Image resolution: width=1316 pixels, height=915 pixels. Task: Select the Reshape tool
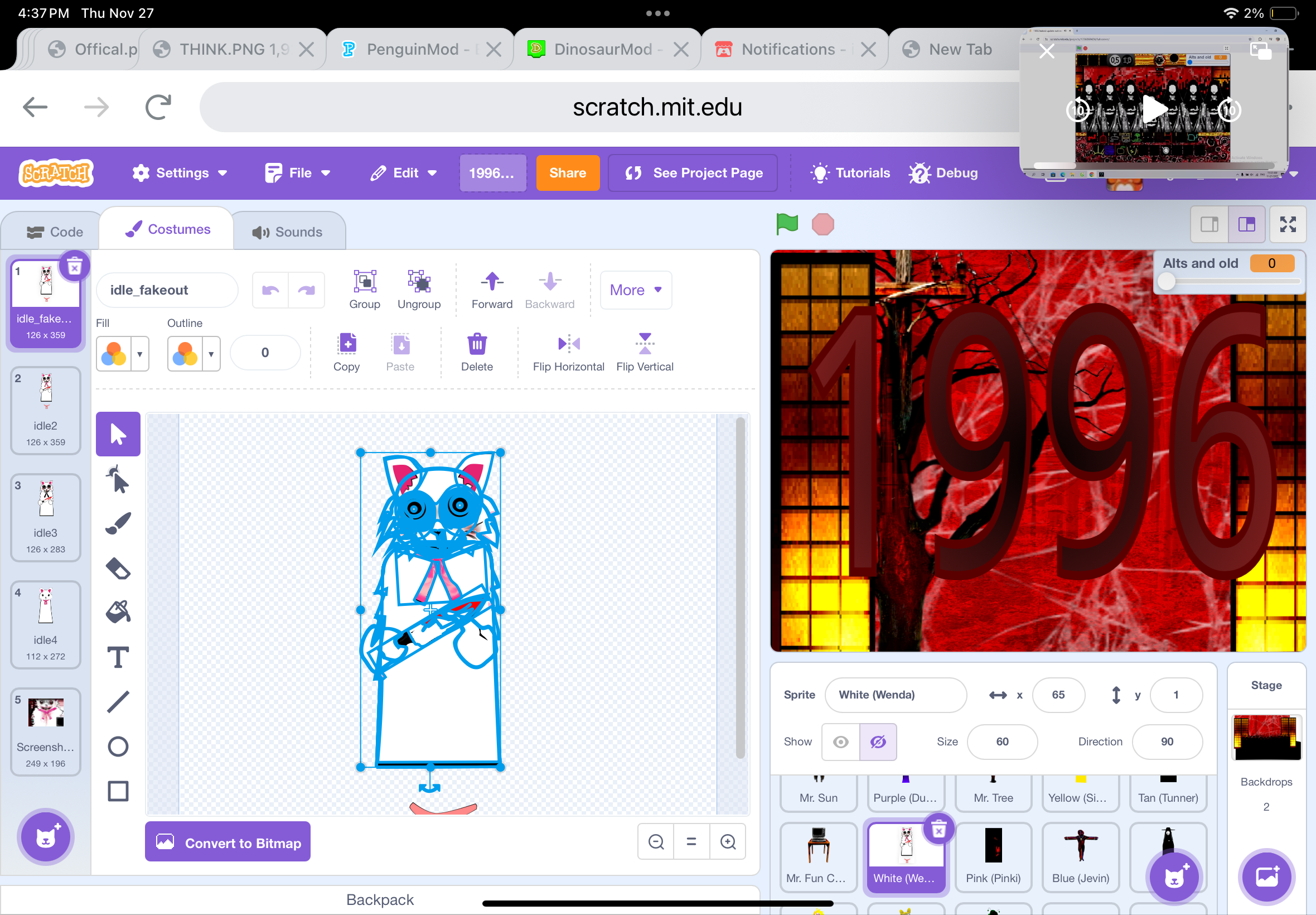pyautogui.click(x=118, y=480)
